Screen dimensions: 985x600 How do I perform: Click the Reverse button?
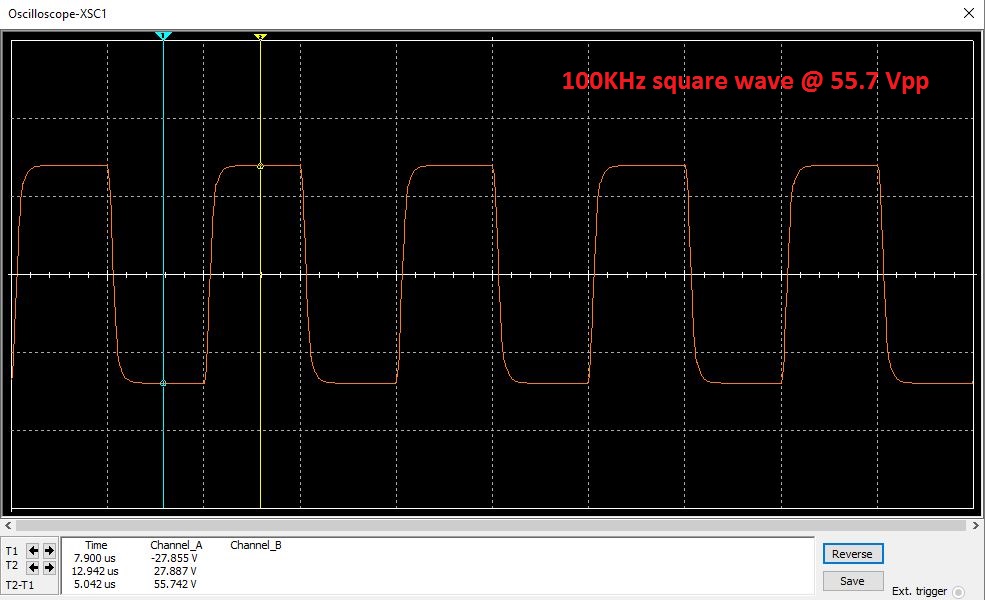[x=852, y=554]
